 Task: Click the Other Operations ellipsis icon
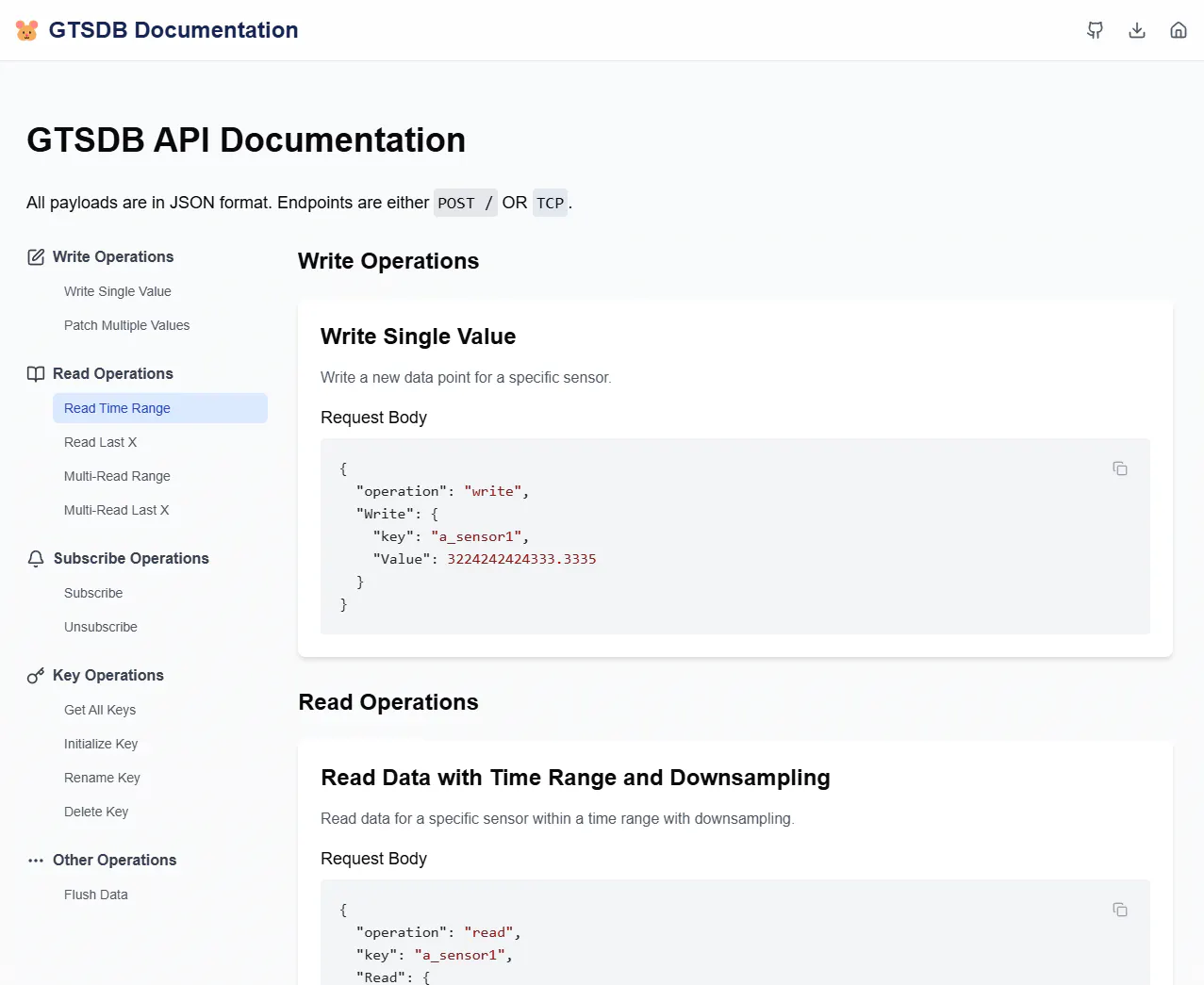pyautogui.click(x=36, y=861)
